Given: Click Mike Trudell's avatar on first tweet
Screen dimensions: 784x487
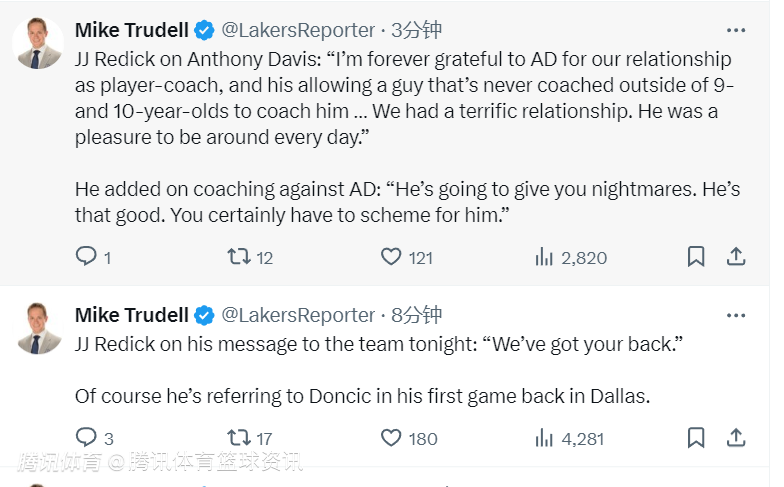Looking at the screenshot, I should pos(40,43).
